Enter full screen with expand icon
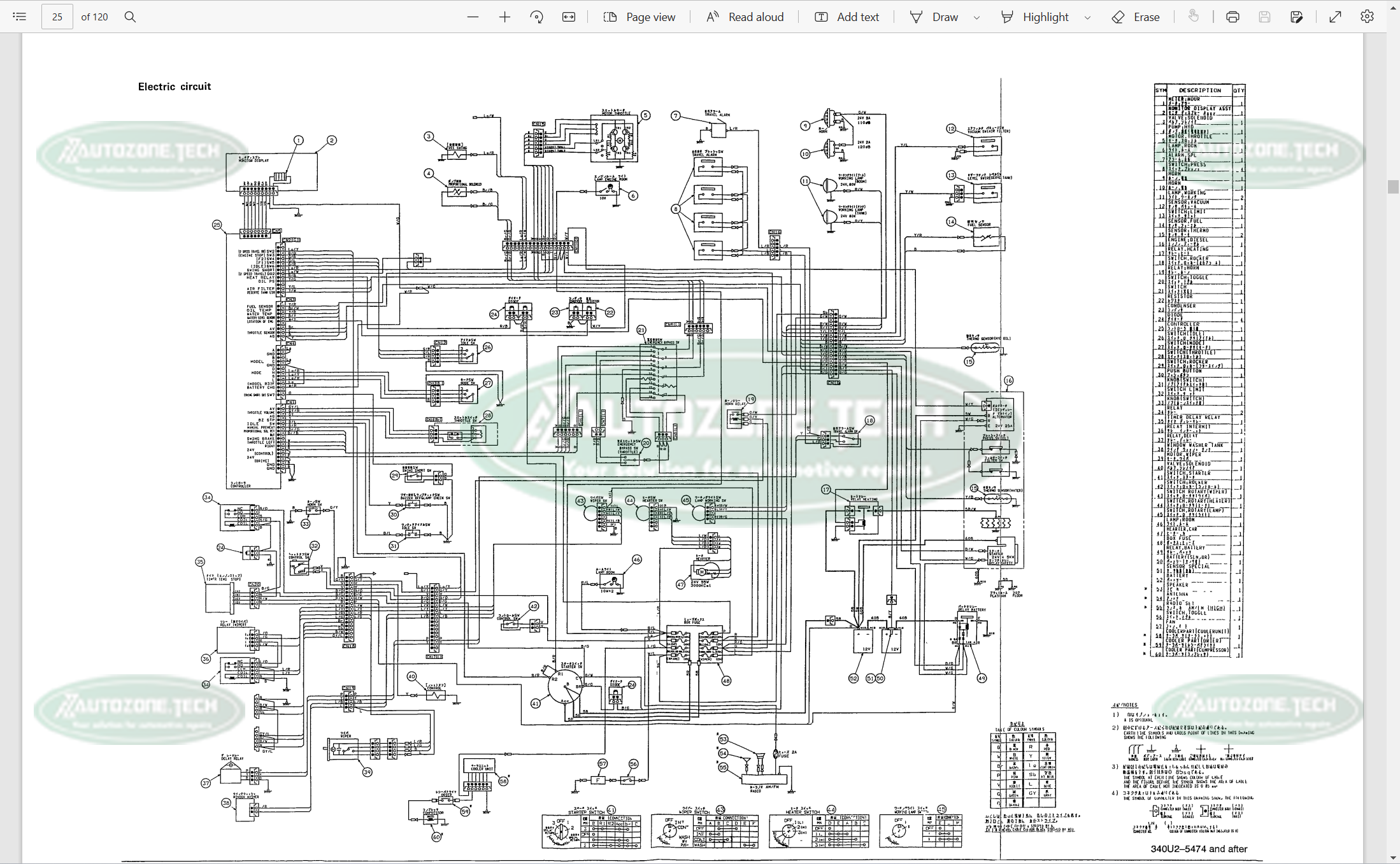Viewport: 1400px width, 864px height. (x=1336, y=17)
